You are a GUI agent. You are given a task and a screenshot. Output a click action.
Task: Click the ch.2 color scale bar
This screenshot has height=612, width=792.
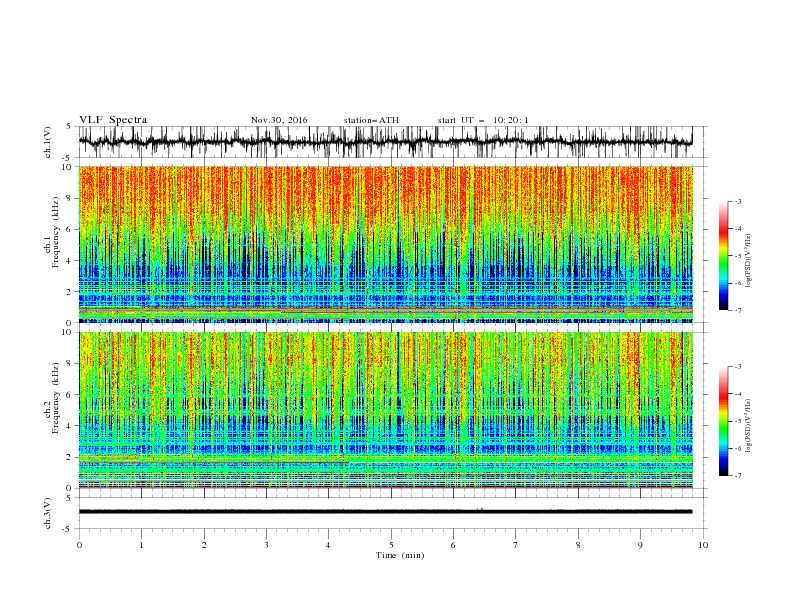724,421
